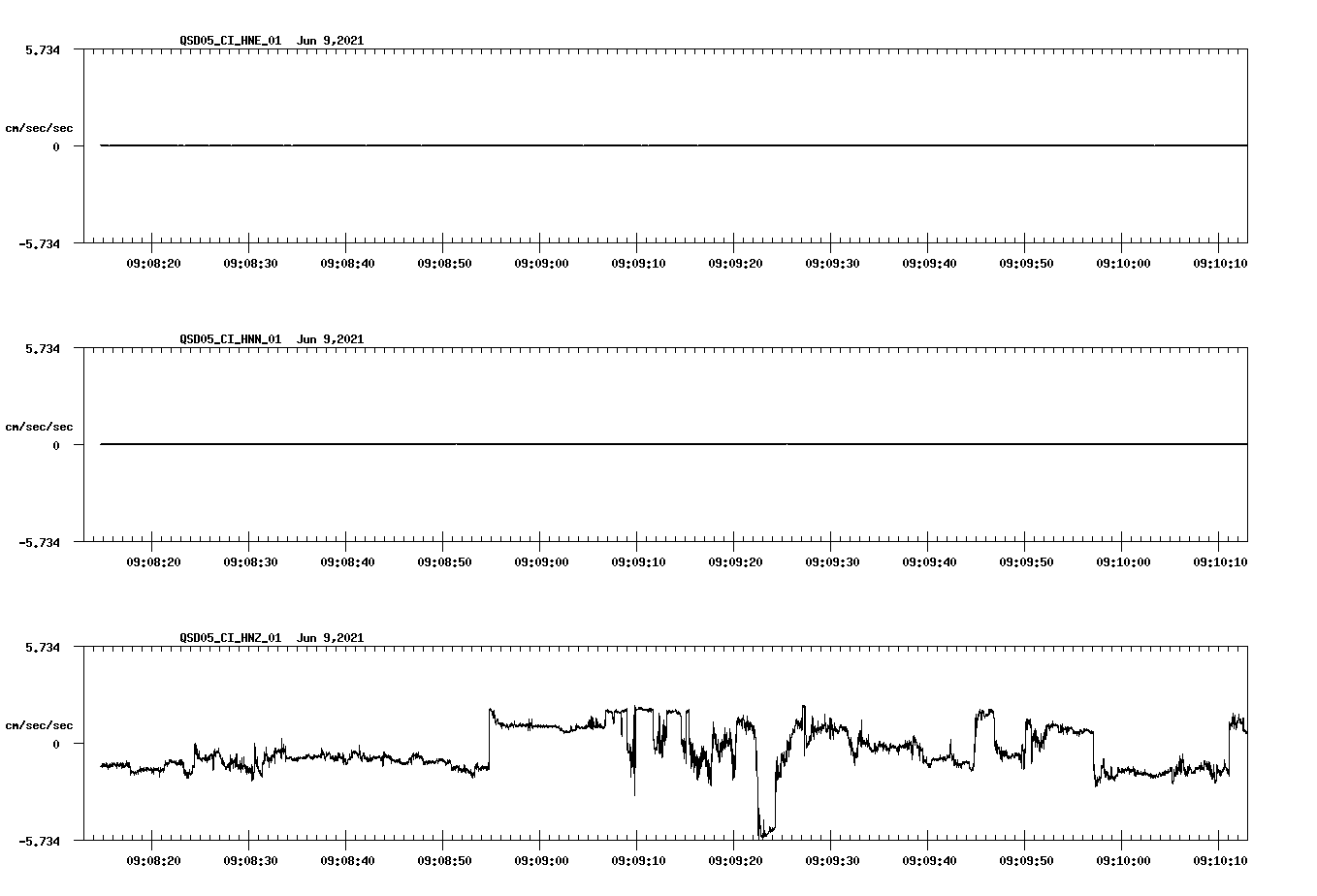Select 09:08:50 time label under HNN plot
This screenshot has height=896, width=1317.
[x=444, y=561]
